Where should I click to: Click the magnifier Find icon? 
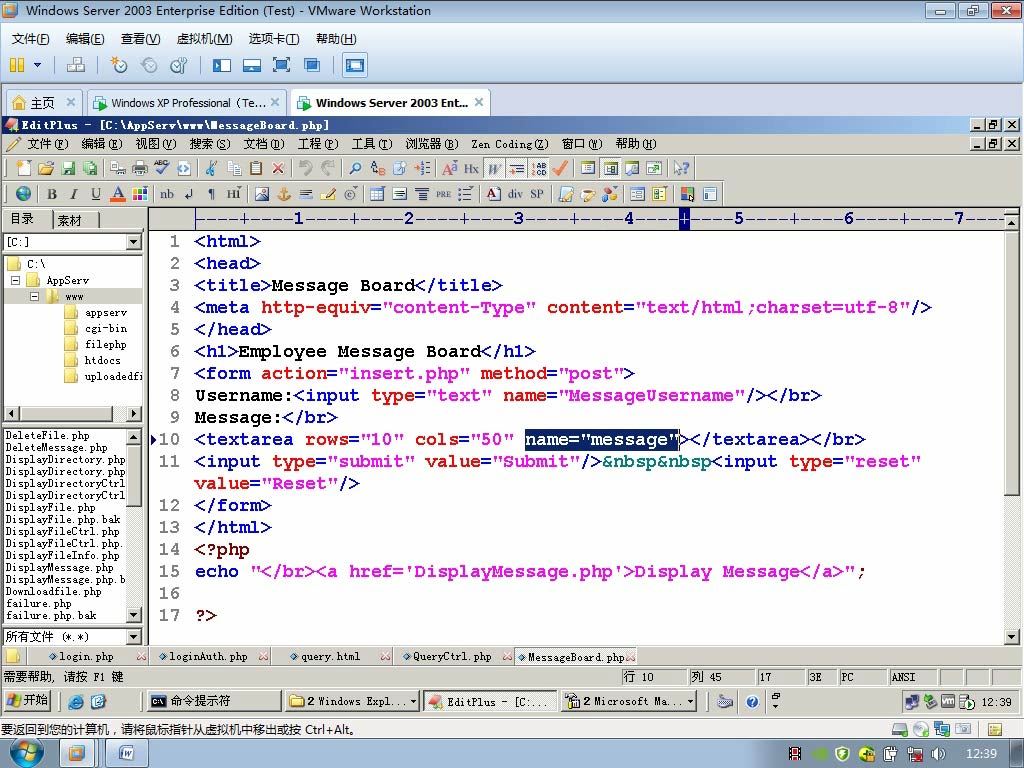click(355, 169)
